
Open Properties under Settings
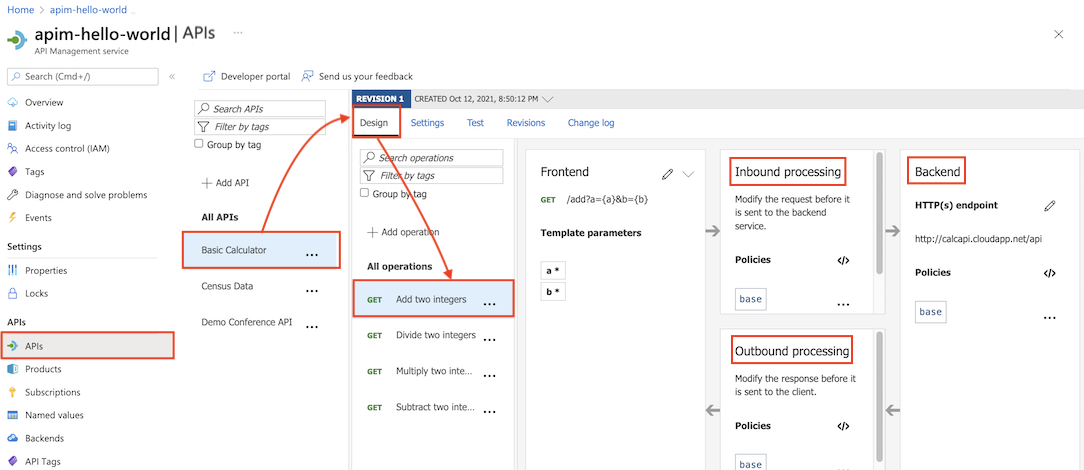(46, 270)
